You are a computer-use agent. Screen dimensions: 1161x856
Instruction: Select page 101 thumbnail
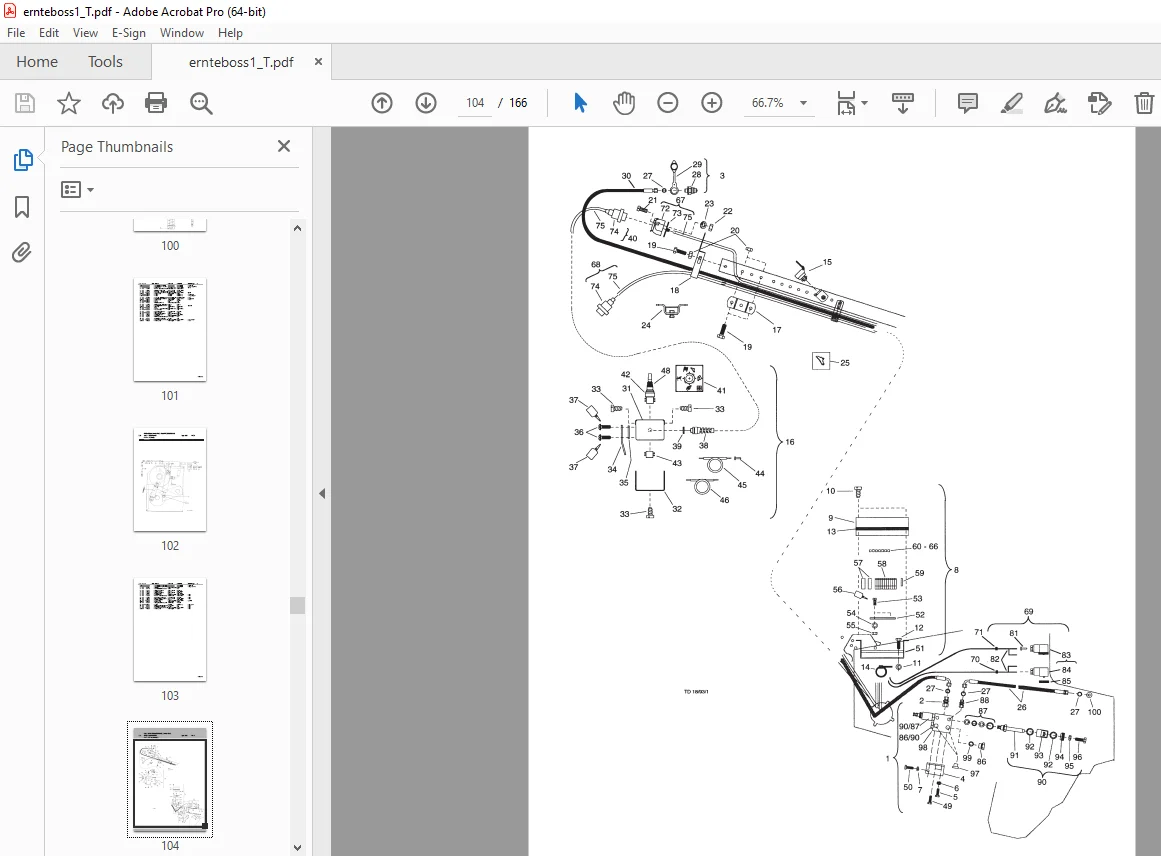[x=170, y=330]
